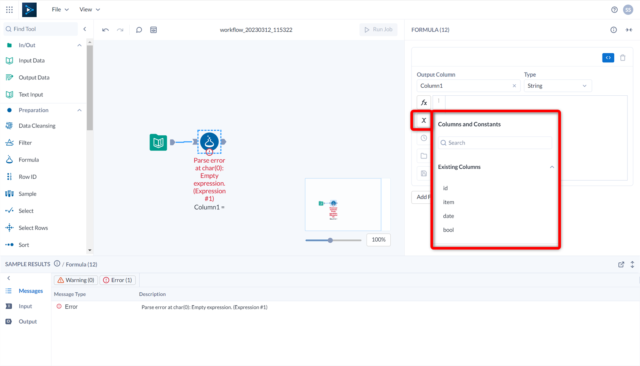This screenshot has width=640, height=366.
Task: Toggle the blue expression code view button
Action: pyautogui.click(x=608, y=58)
